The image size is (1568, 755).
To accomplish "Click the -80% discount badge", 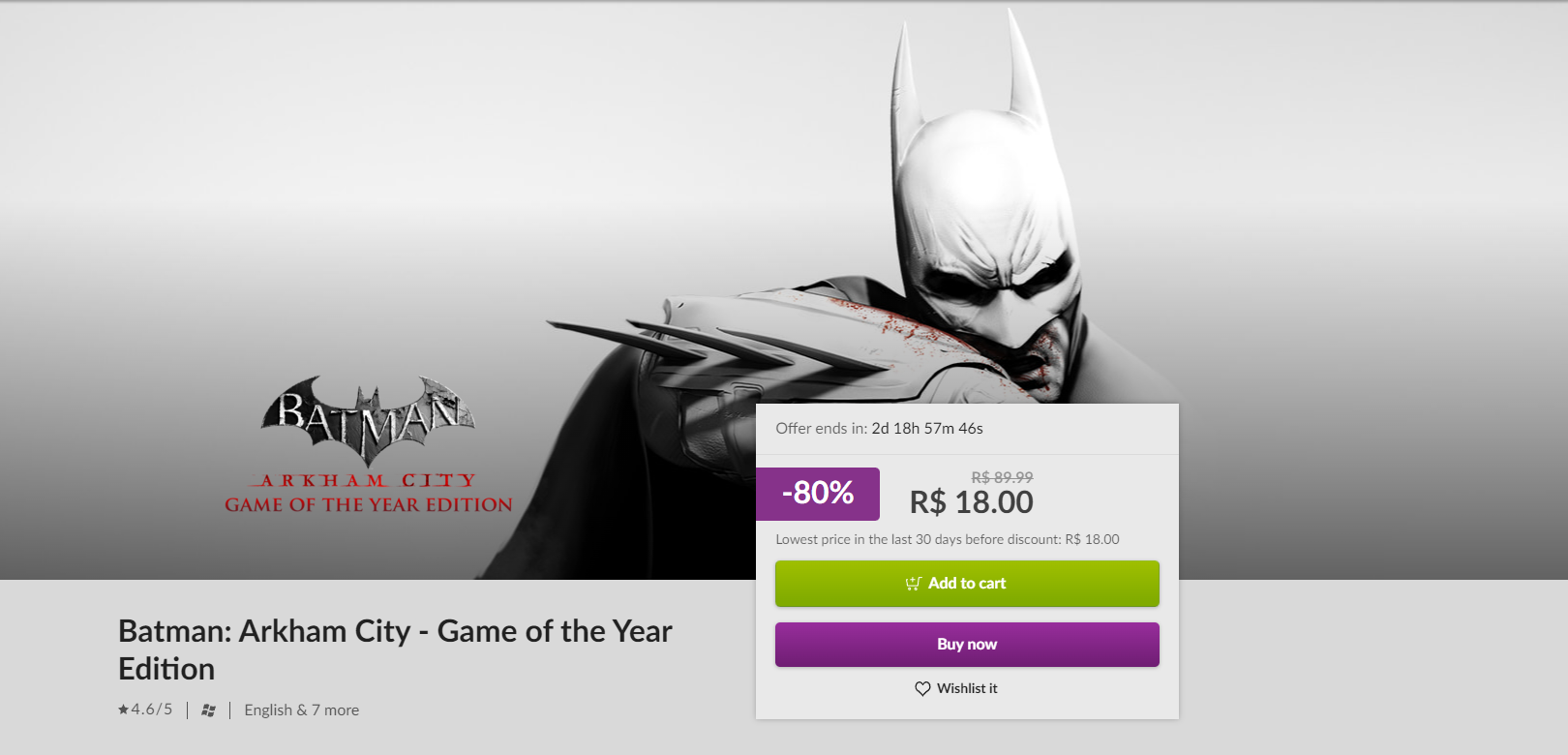I will point(818,494).
